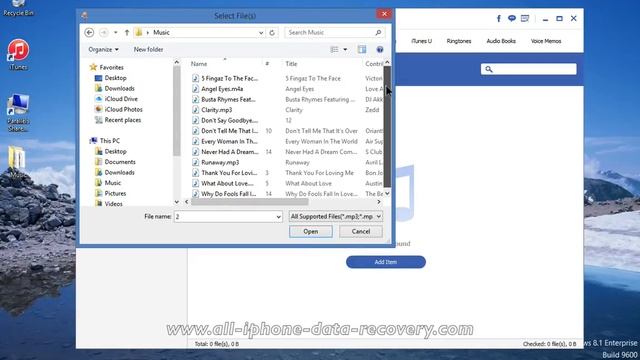
Task: Click the file list vertical scrollbar thumb
Action: (x=387, y=127)
